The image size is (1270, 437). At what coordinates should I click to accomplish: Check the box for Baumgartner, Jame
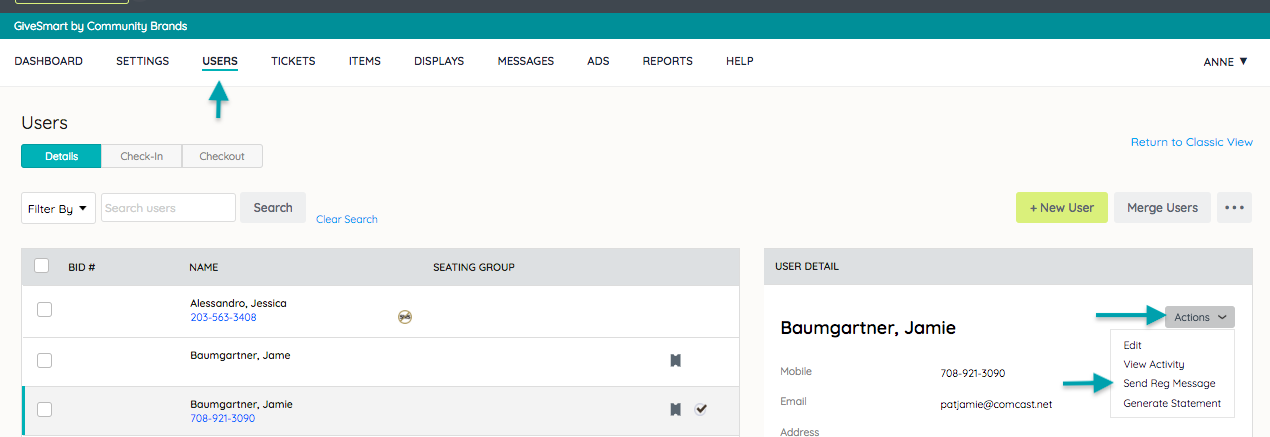pyautogui.click(x=45, y=360)
